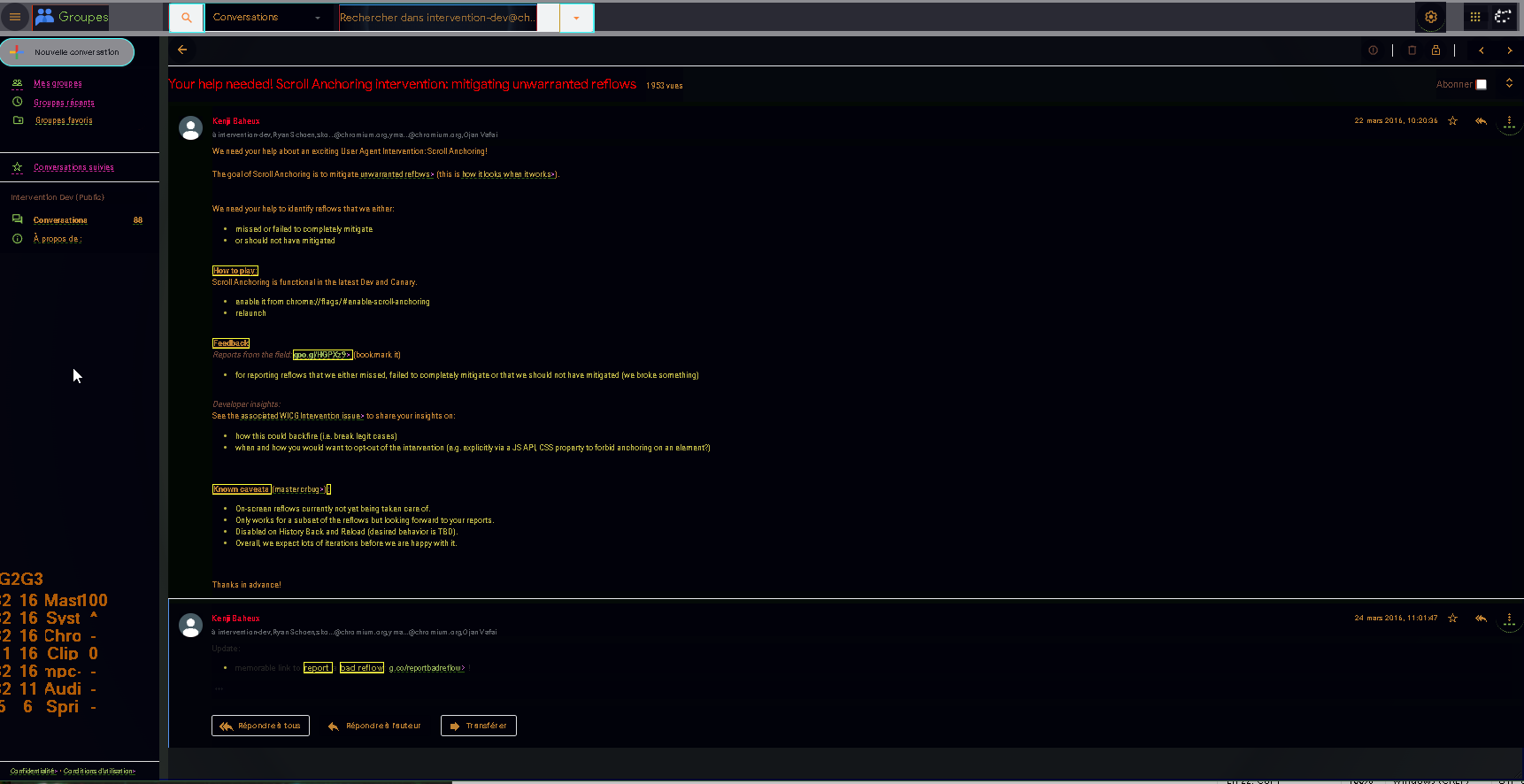Click Transférer button
1524x784 pixels.
478,726
